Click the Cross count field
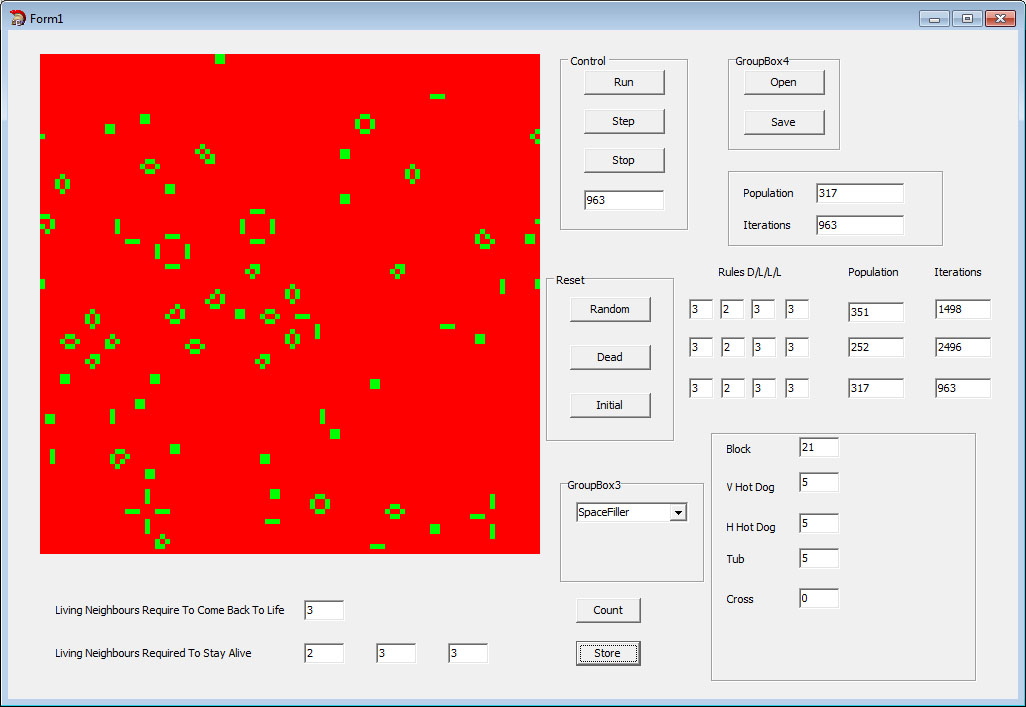 819,598
